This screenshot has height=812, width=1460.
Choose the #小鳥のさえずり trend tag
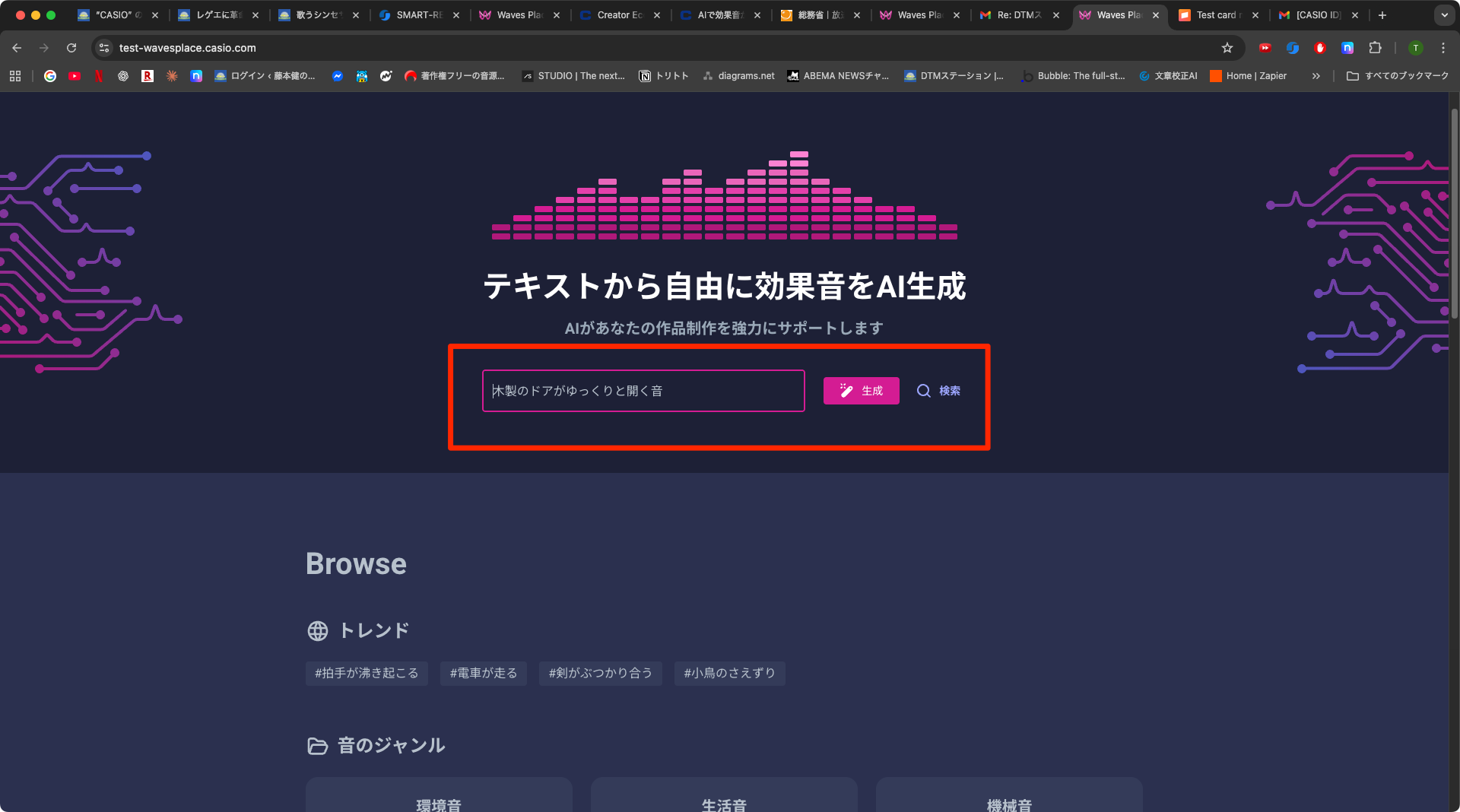point(729,673)
